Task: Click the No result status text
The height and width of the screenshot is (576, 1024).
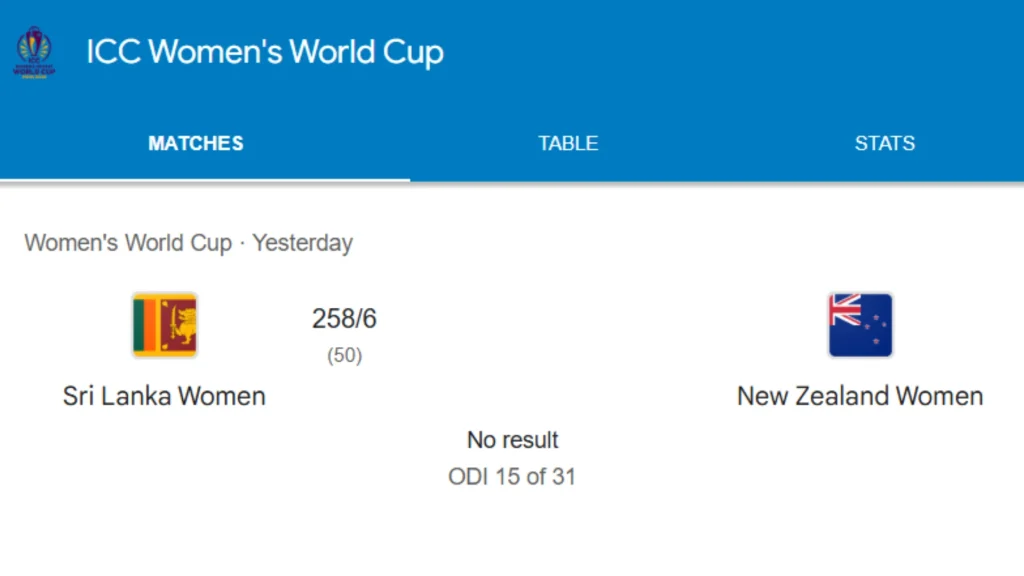Action: coord(512,440)
